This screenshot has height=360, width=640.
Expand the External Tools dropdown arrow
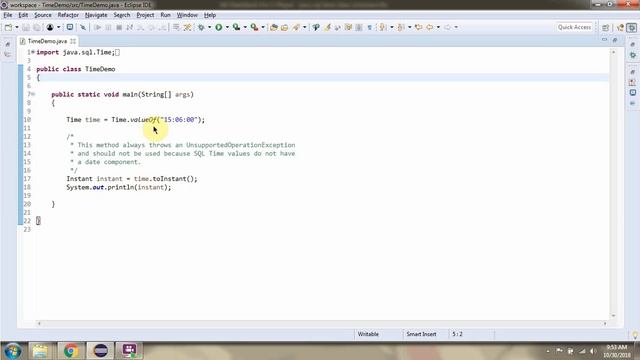pos(263,27)
